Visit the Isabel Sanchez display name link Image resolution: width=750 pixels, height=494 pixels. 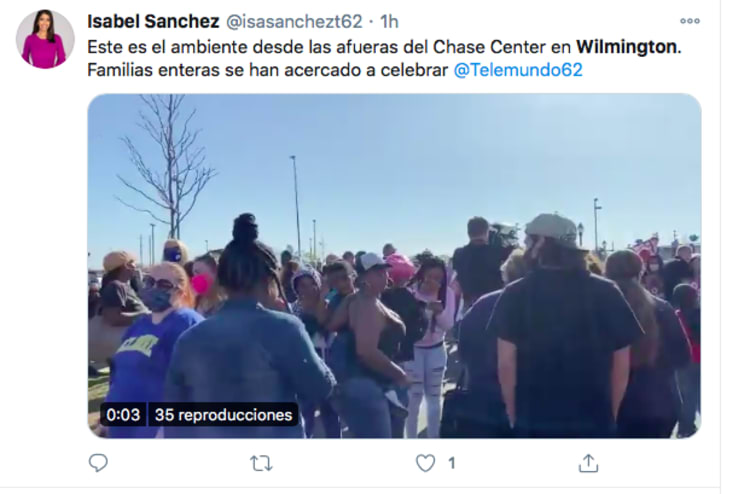(x=153, y=22)
